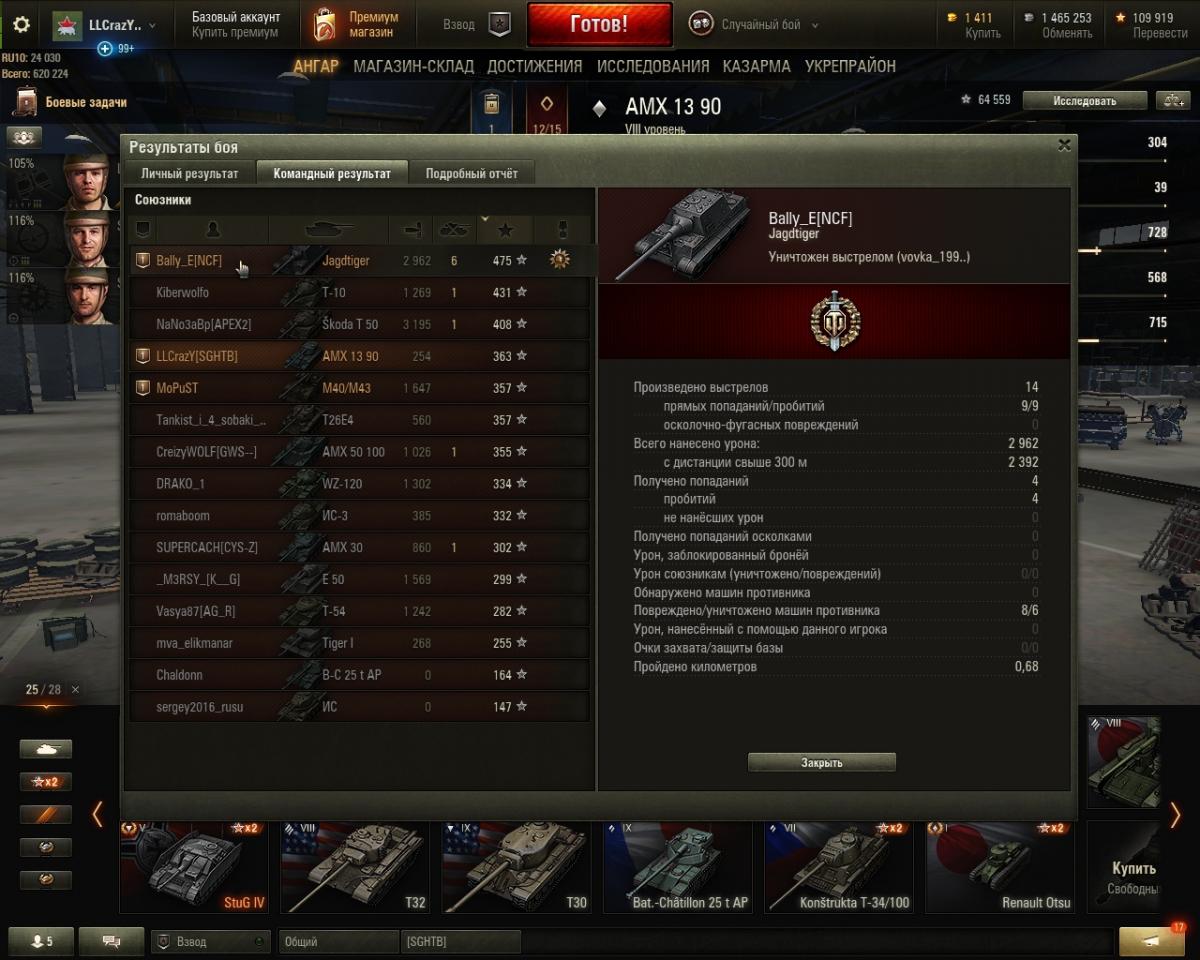
Task: Sort allies by damage dealt column
Action: click(410, 230)
